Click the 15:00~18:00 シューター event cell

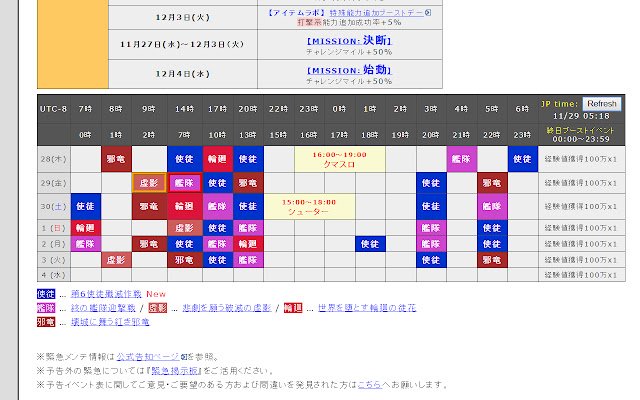pos(309,207)
